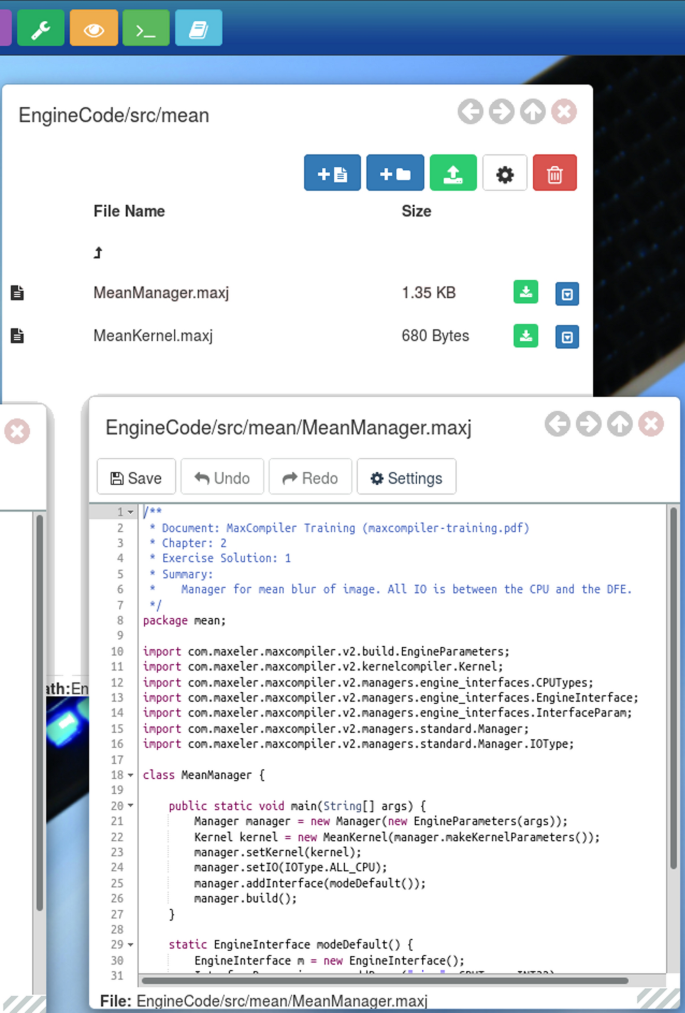The height and width of the screenshot is (1013, 685).
Task: Go forward in EngineCode/src/mean file browser
Action: (501, 112)
